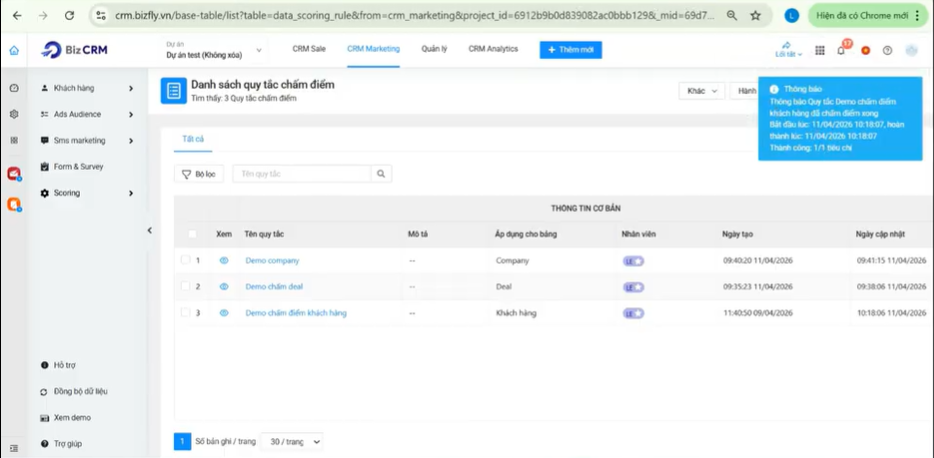Open the apps grid icon in the header
This screenshot has width=934, height=458.
point(820,51)
